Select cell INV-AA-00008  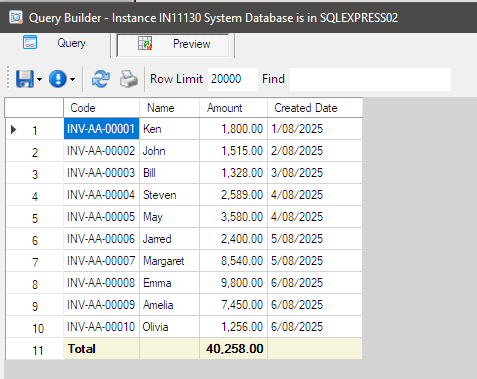(101, 283)
